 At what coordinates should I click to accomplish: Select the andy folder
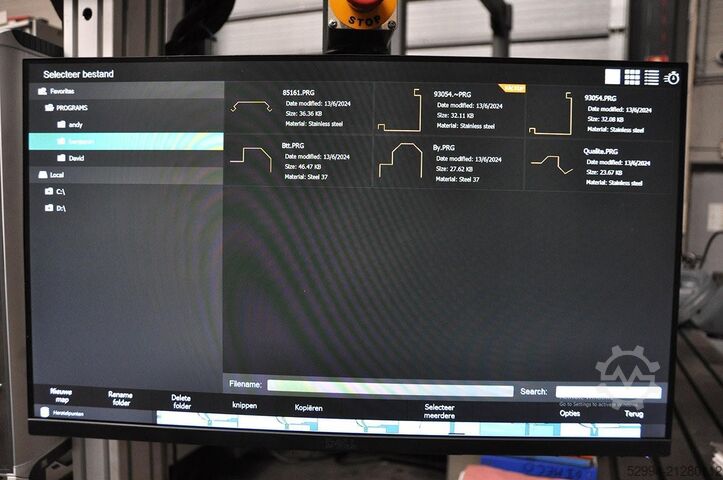click(76, 124)
